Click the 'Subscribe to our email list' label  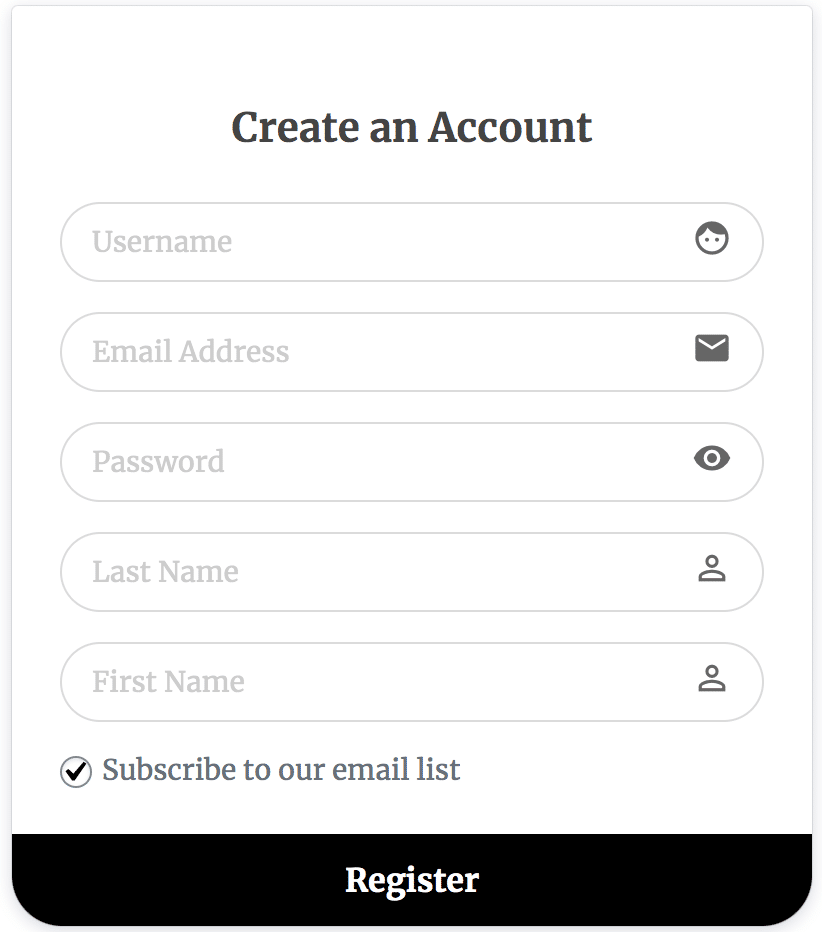coord(281,770)
